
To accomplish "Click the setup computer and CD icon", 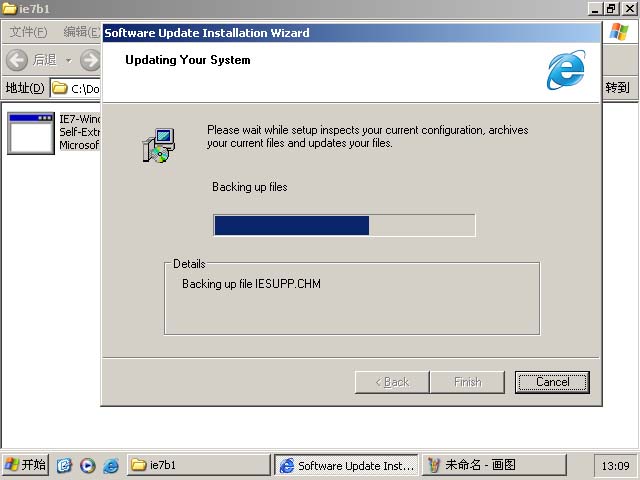I will (159, 145).
